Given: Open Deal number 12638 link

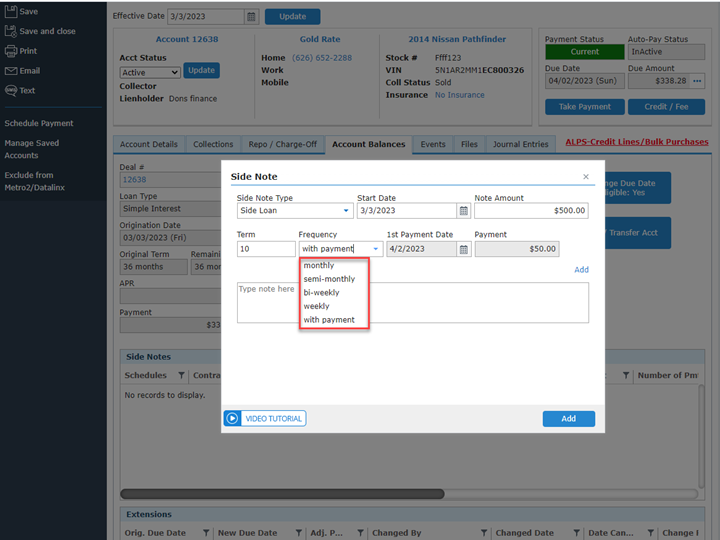Looking at the screenshot, I should [x=135, y=180].
